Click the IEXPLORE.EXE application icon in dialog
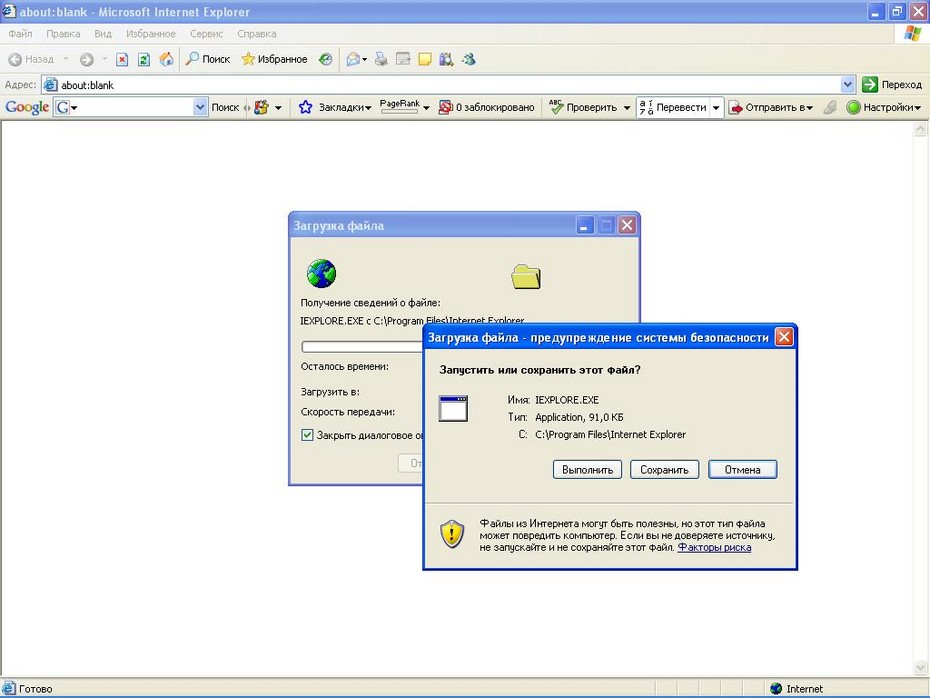The image size is (930, 698). [x=453, y=409]
